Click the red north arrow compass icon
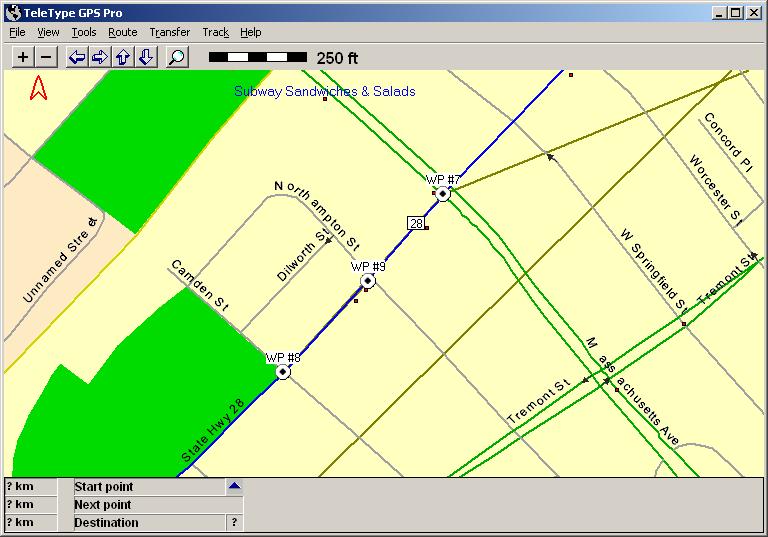 (x=39, y=88)
